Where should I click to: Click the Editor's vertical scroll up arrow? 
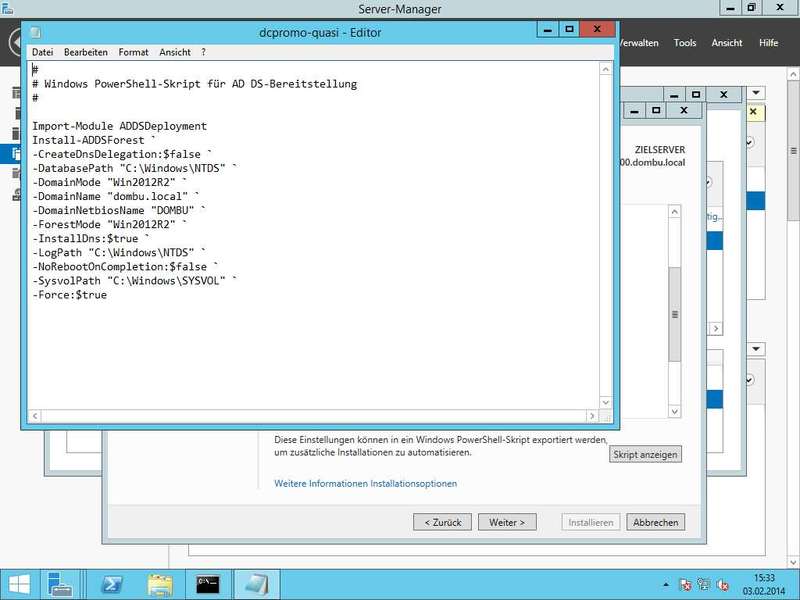(606, 69)
